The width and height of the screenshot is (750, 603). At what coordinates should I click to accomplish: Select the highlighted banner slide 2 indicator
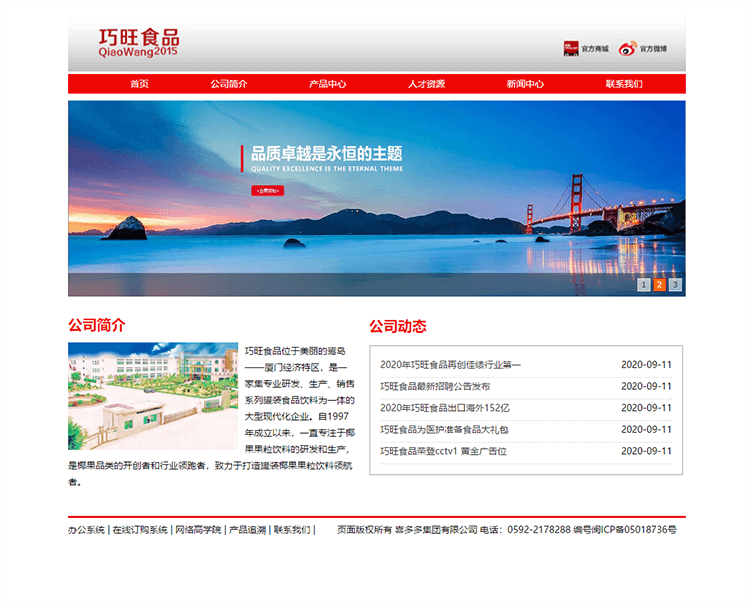tap(659, 285)
